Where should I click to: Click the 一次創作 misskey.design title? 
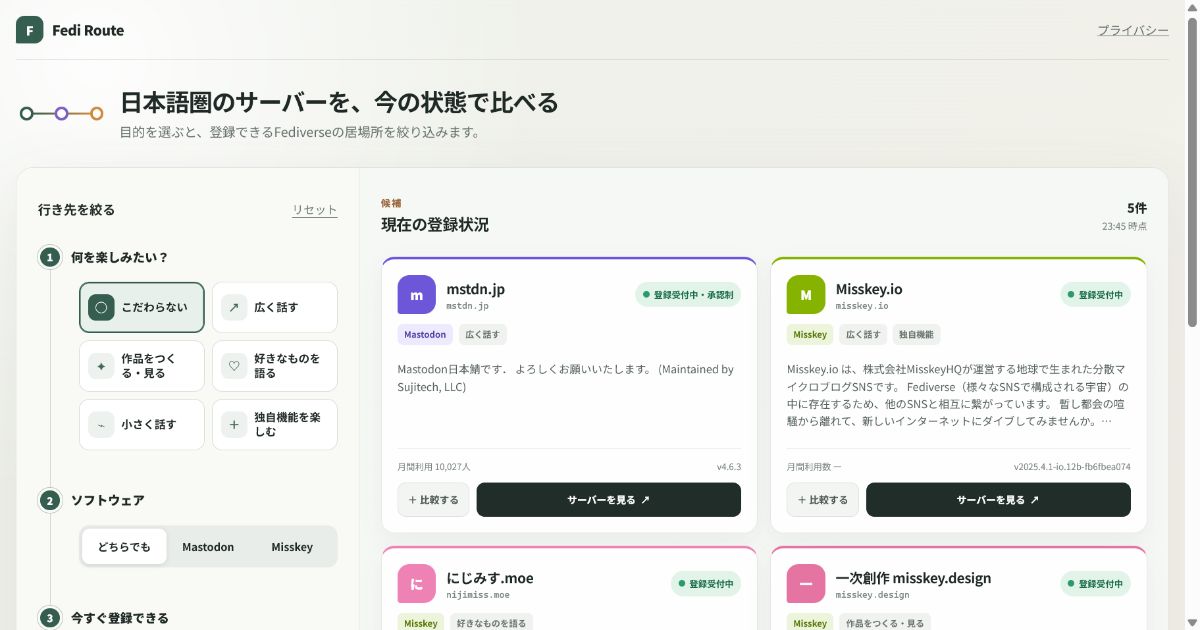[x=913, y=578]
